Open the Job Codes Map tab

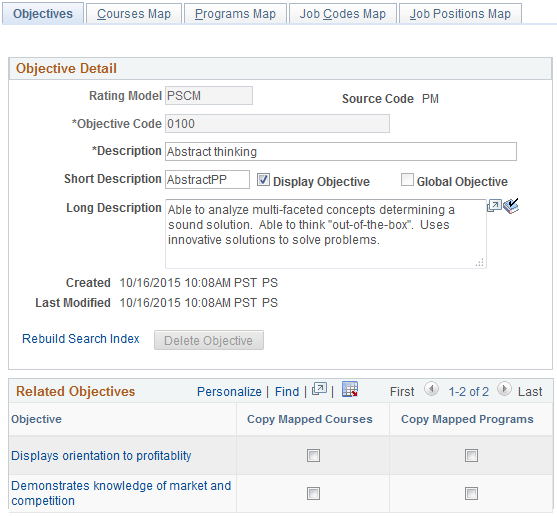[343, 14]
